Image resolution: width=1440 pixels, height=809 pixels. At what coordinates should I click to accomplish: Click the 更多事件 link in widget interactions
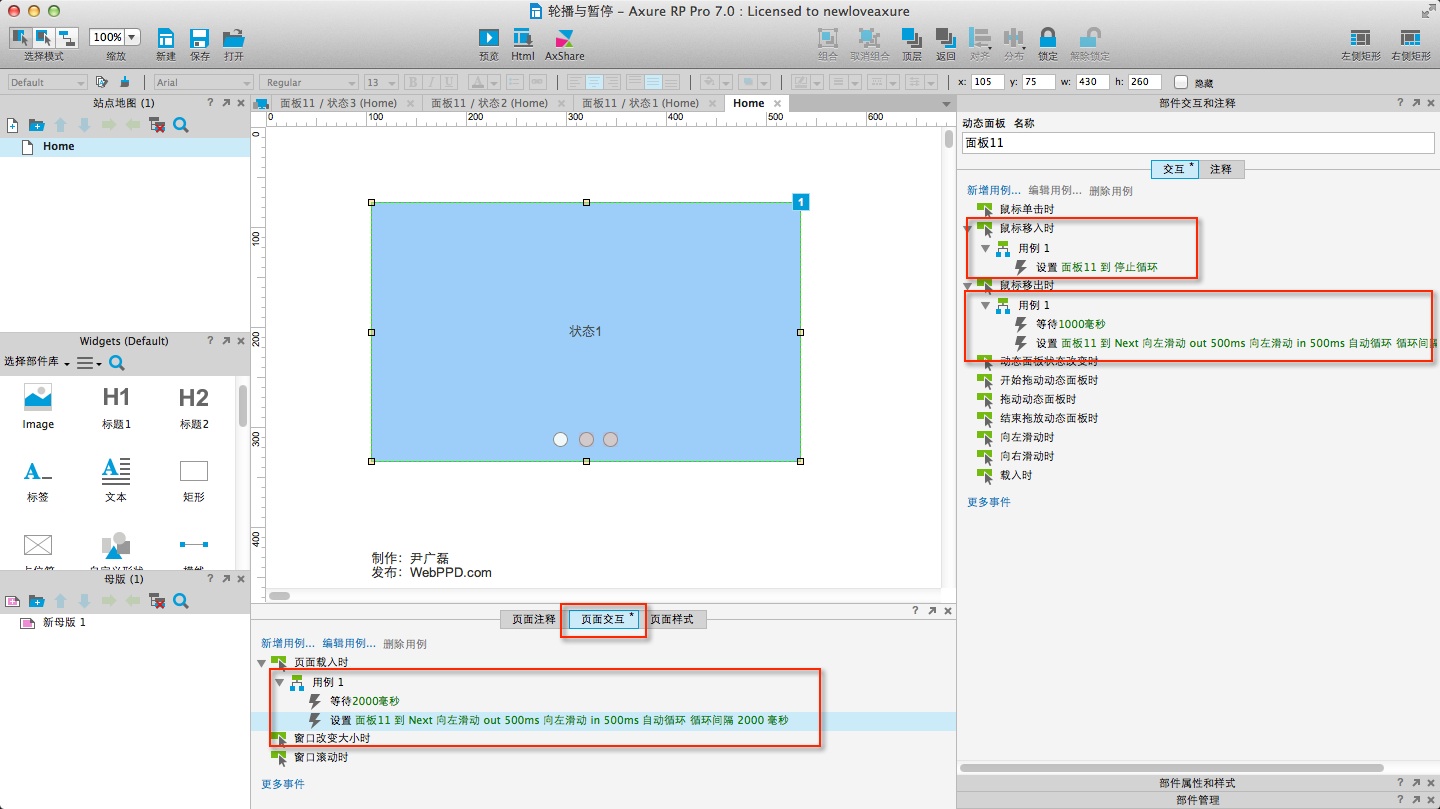[988, 502]
